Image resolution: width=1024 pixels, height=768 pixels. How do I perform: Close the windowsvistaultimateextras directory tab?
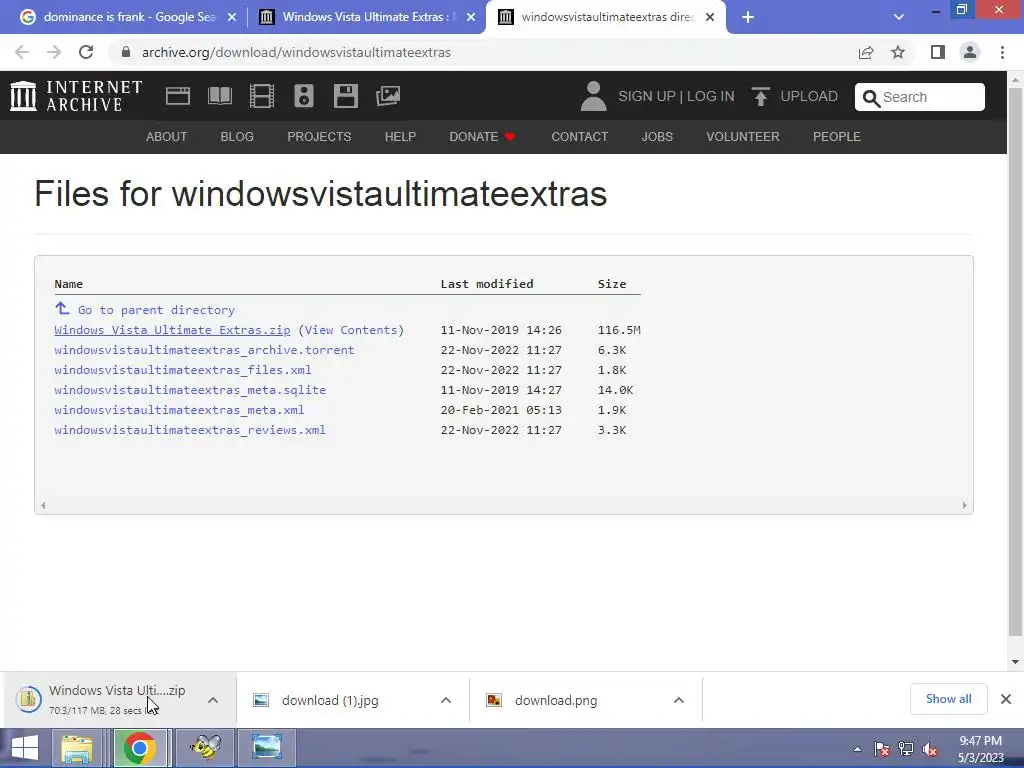click(x=710, y=17)
